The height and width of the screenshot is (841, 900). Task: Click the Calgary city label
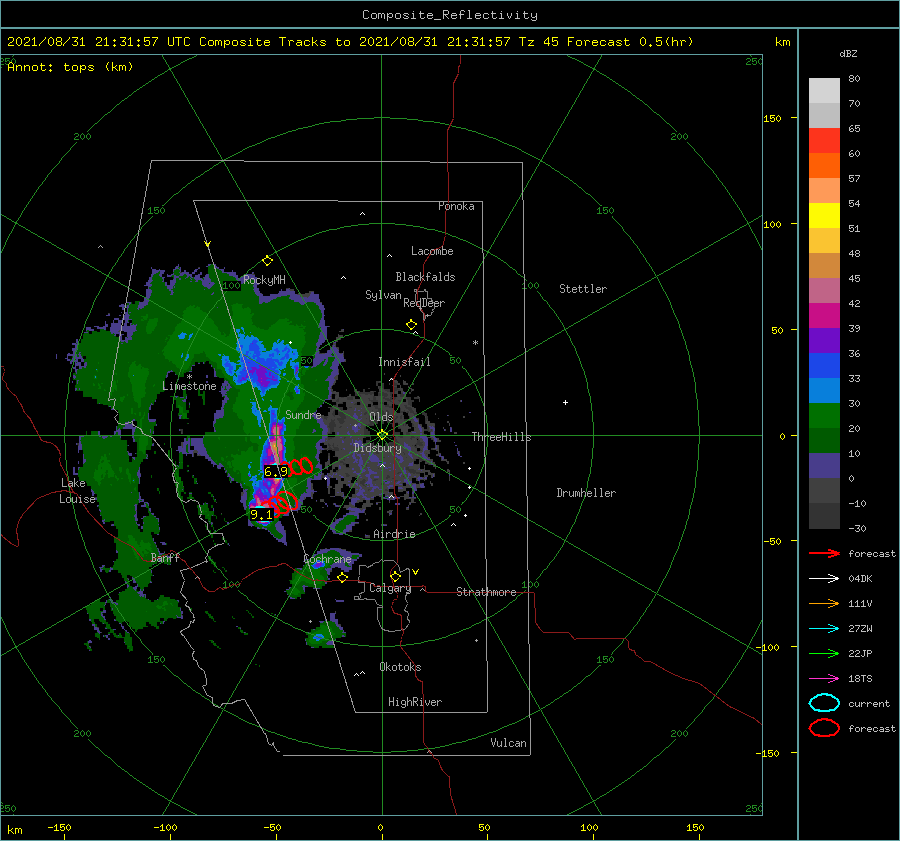point(390,588)
